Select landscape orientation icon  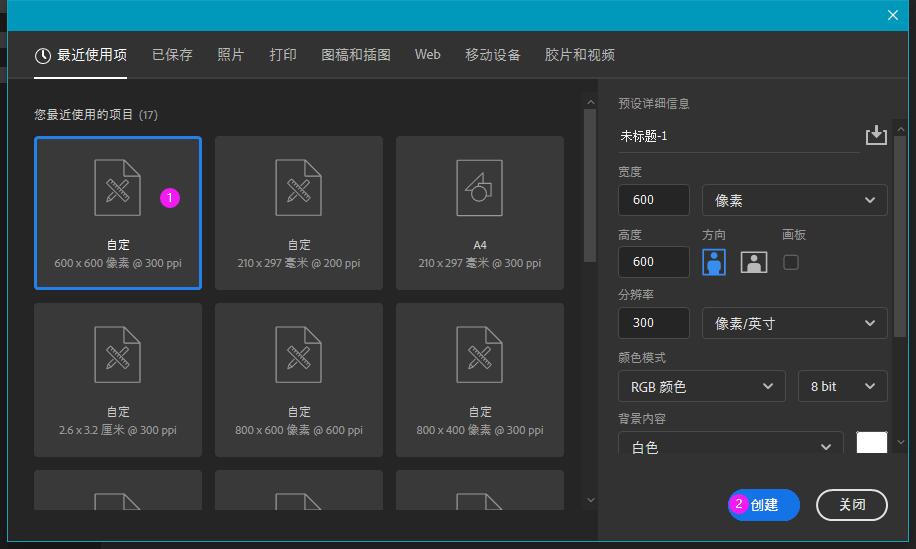[754, 262]
